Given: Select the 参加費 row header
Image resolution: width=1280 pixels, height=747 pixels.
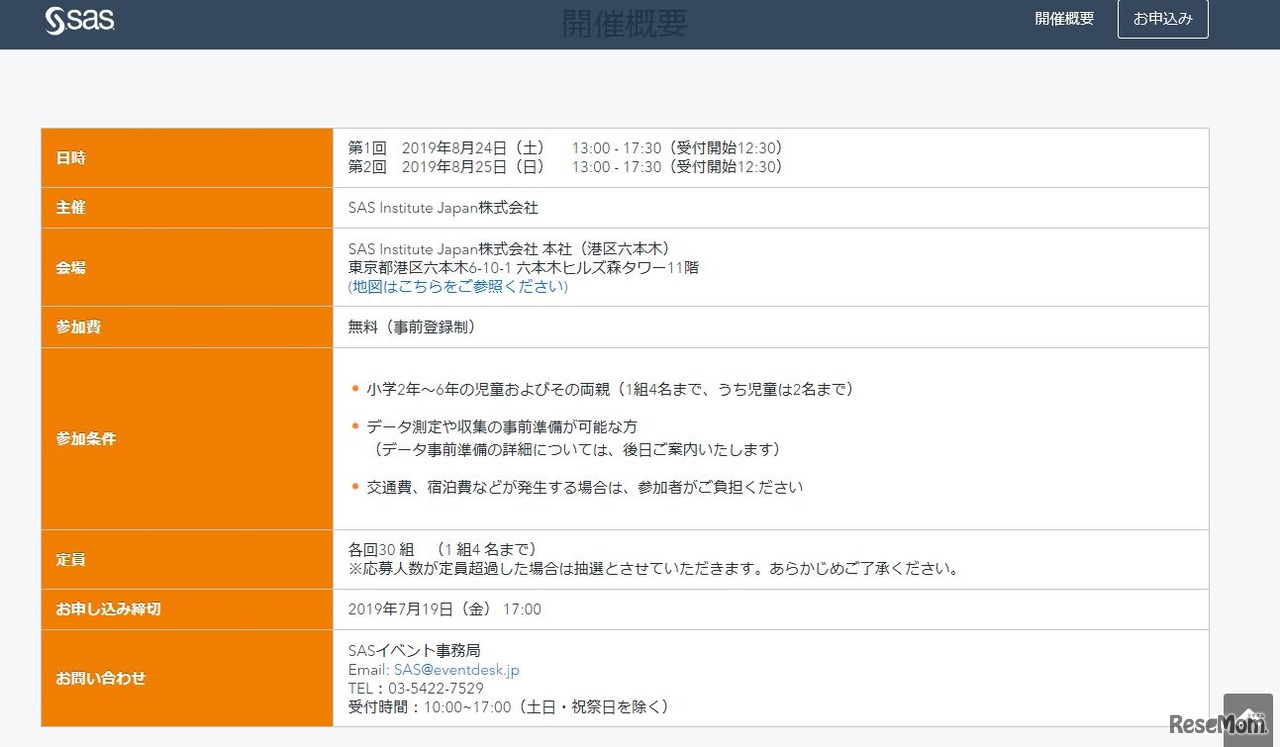Looking at the screenshot, I should click(77, 327).
